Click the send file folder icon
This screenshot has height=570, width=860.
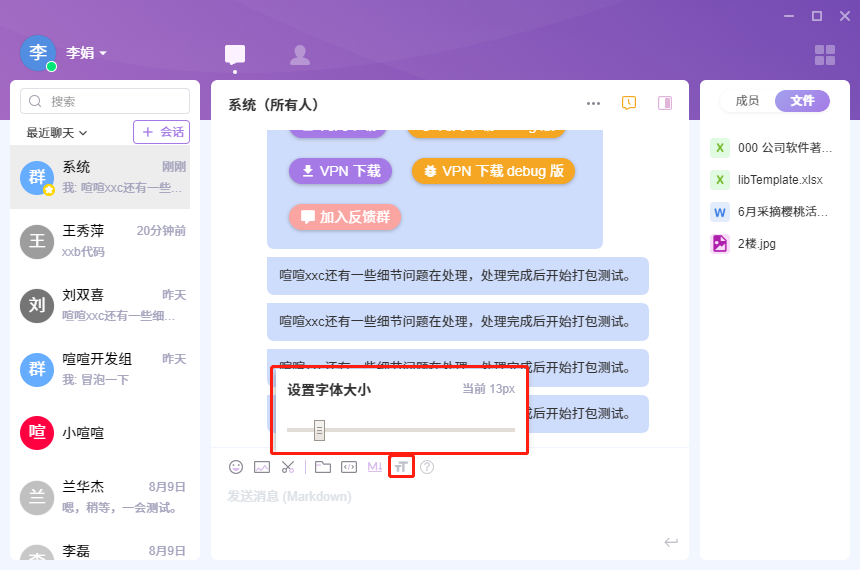[323, 466]
